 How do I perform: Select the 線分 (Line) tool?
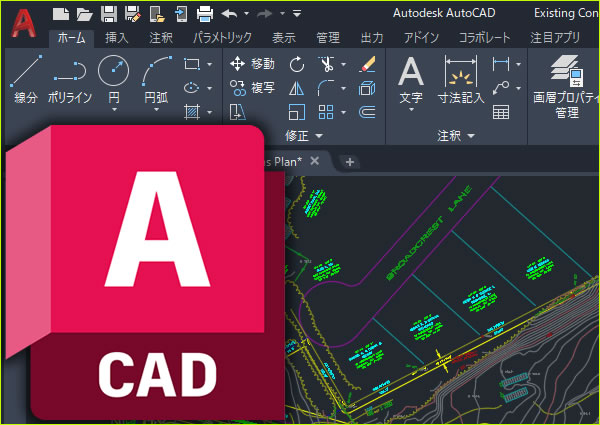click(x=26, y=80)
